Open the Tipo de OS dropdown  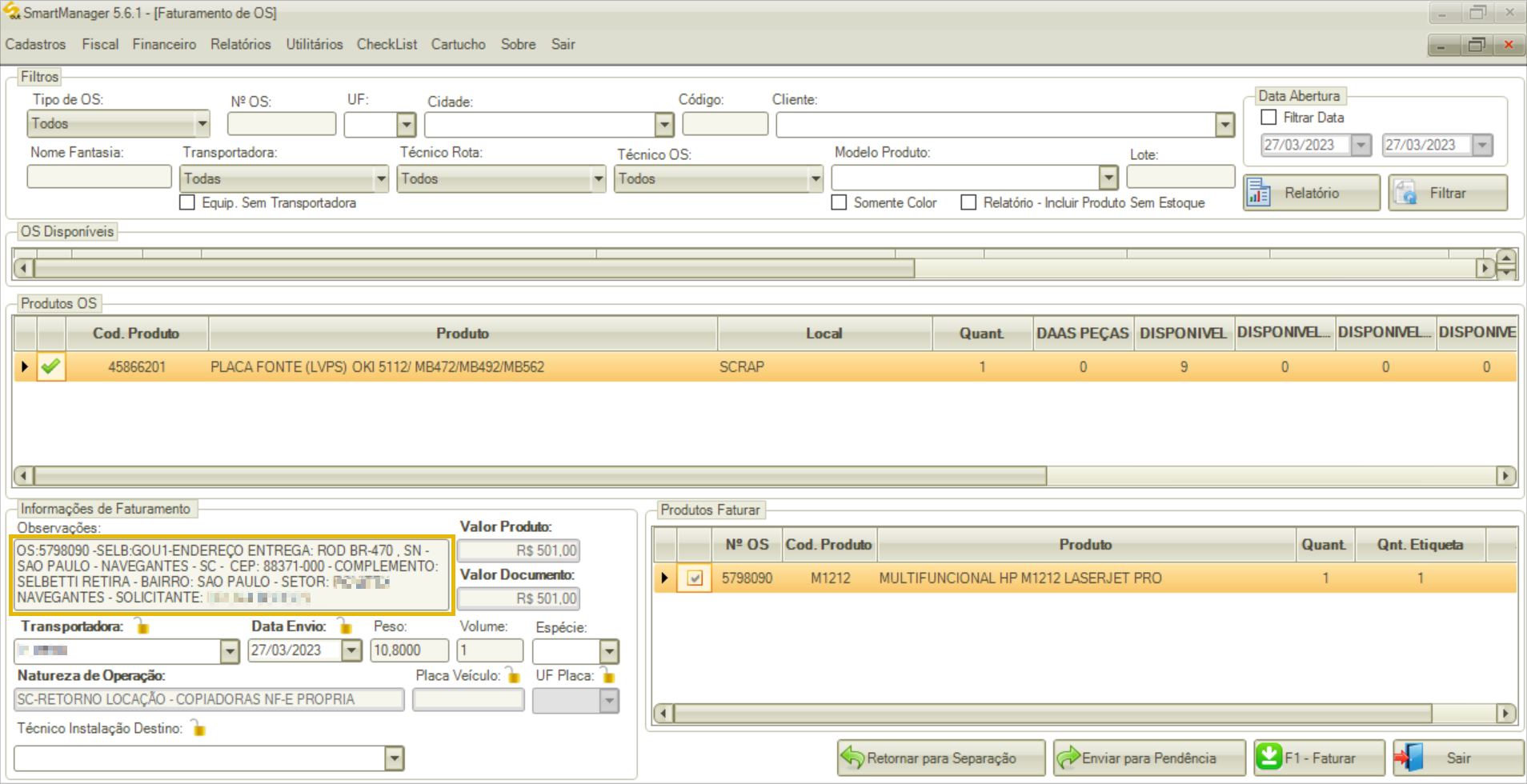(202, 123)
